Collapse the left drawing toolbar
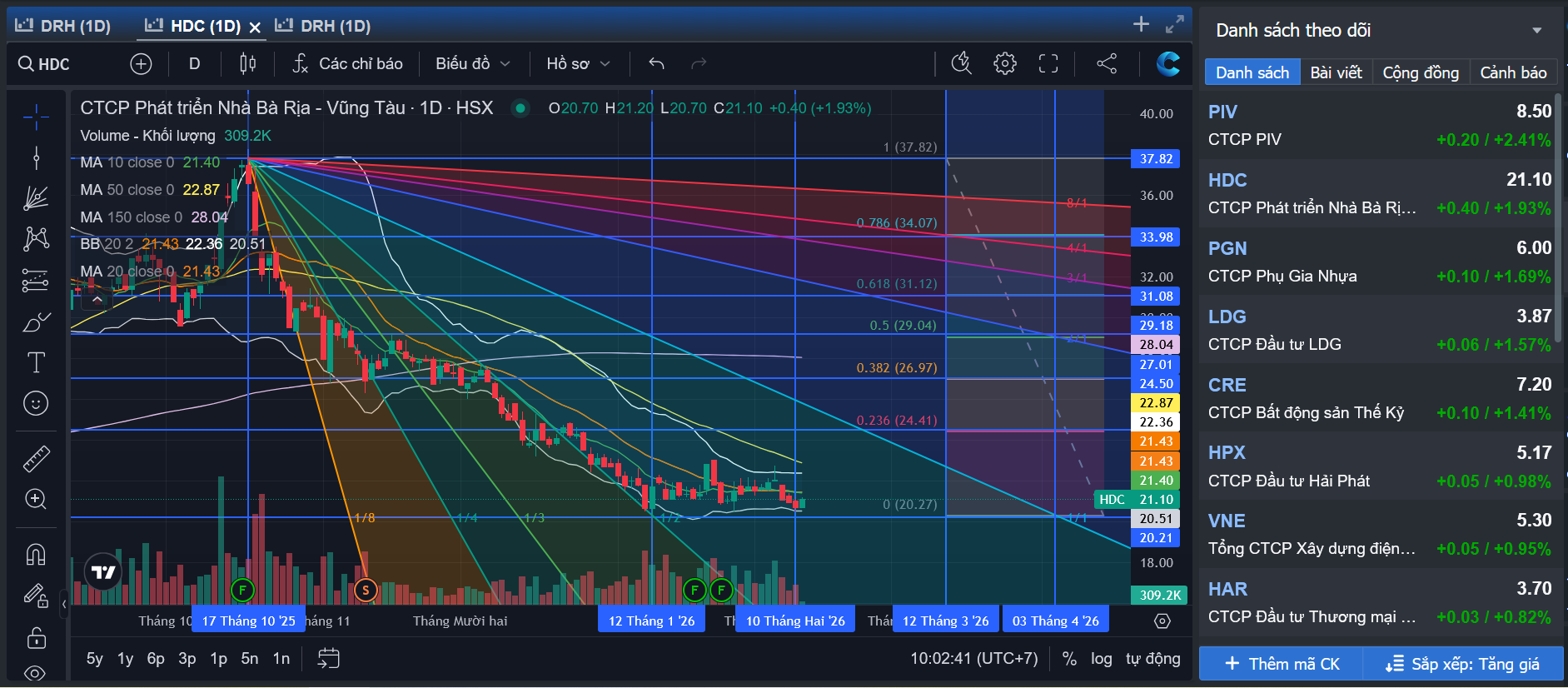 coord(64,604)
